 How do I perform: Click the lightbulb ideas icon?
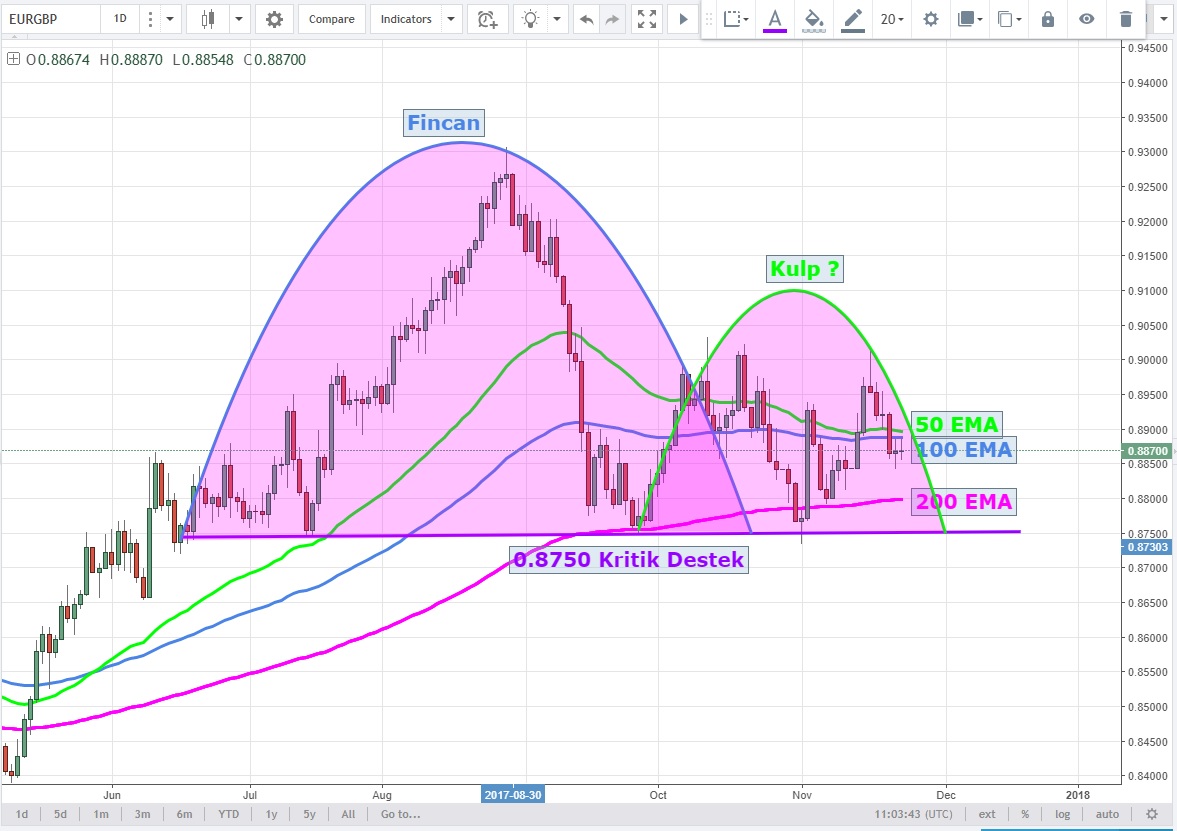point(532,19)
